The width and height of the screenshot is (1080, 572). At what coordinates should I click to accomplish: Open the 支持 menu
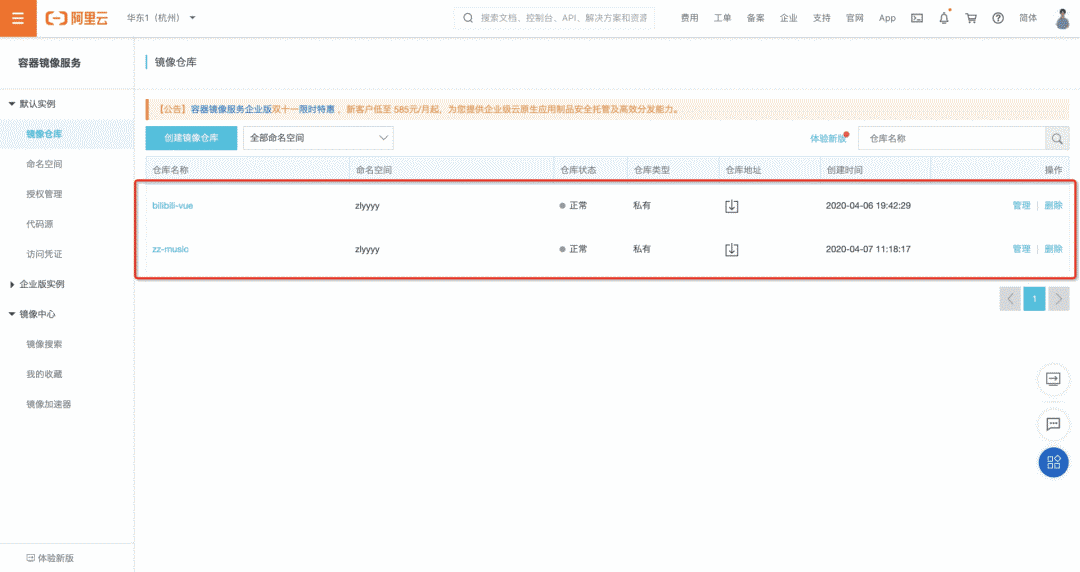pyautogui.click(x=822, y=18)
